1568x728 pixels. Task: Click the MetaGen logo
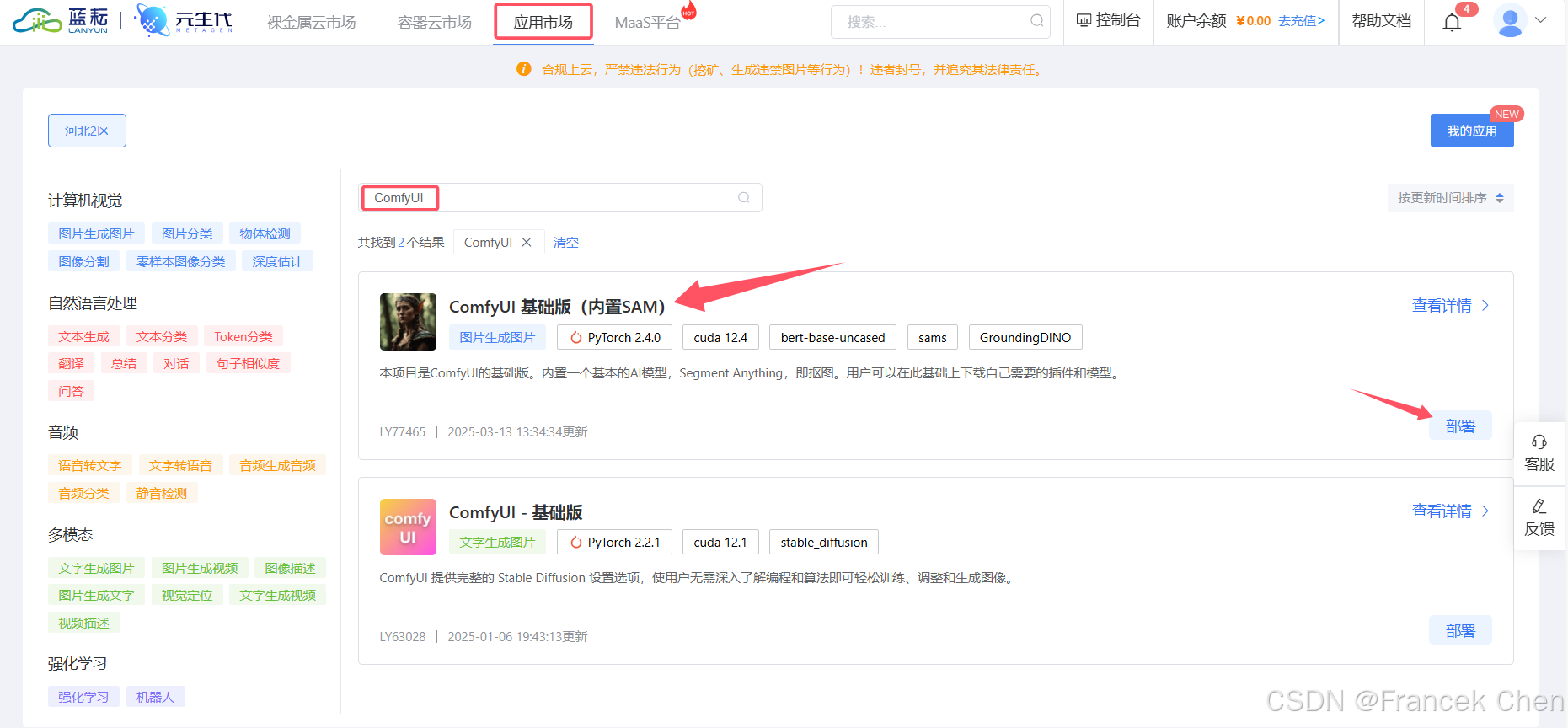(x=184, y=20)
